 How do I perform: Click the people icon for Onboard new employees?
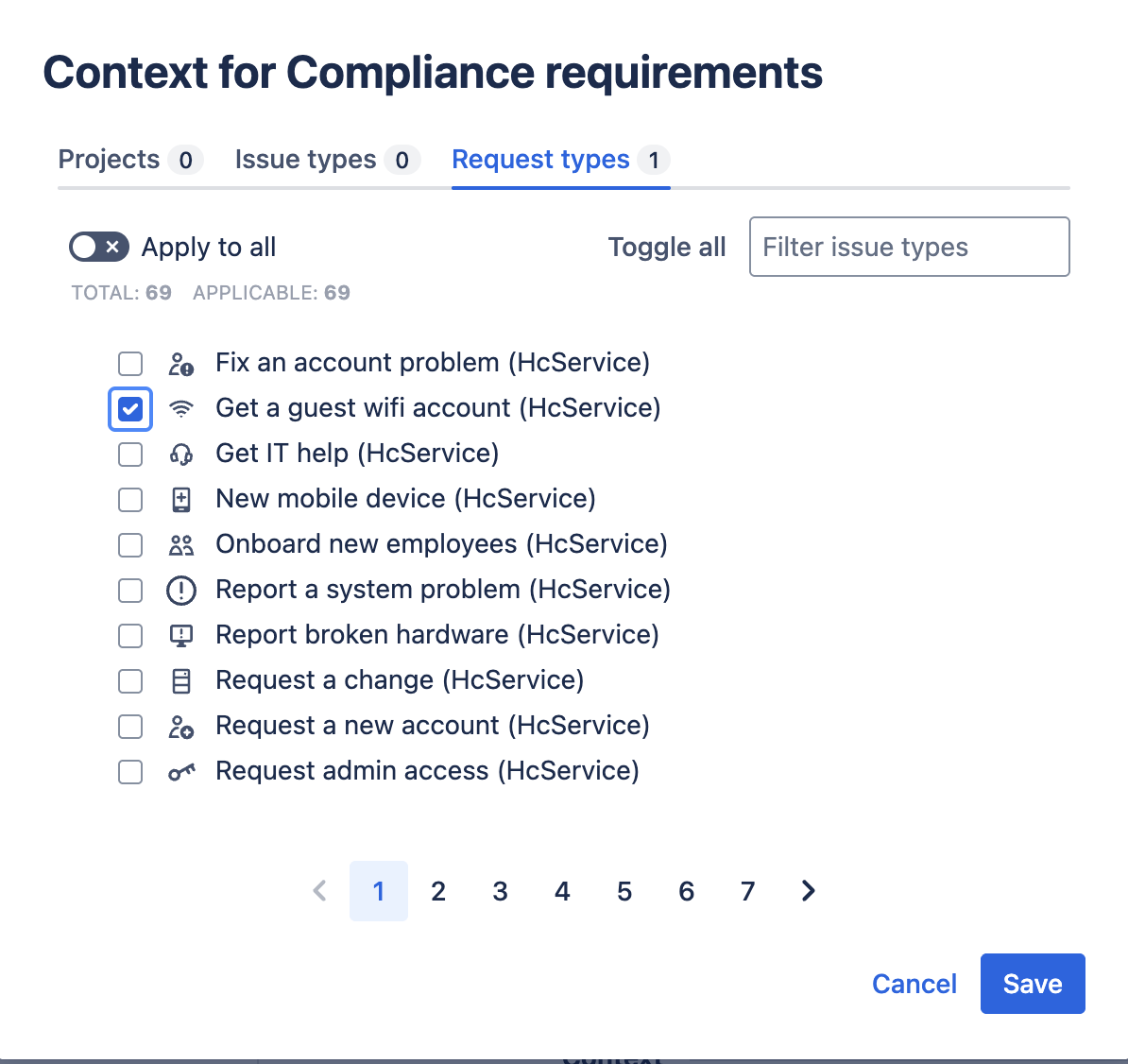click(180, 544)
